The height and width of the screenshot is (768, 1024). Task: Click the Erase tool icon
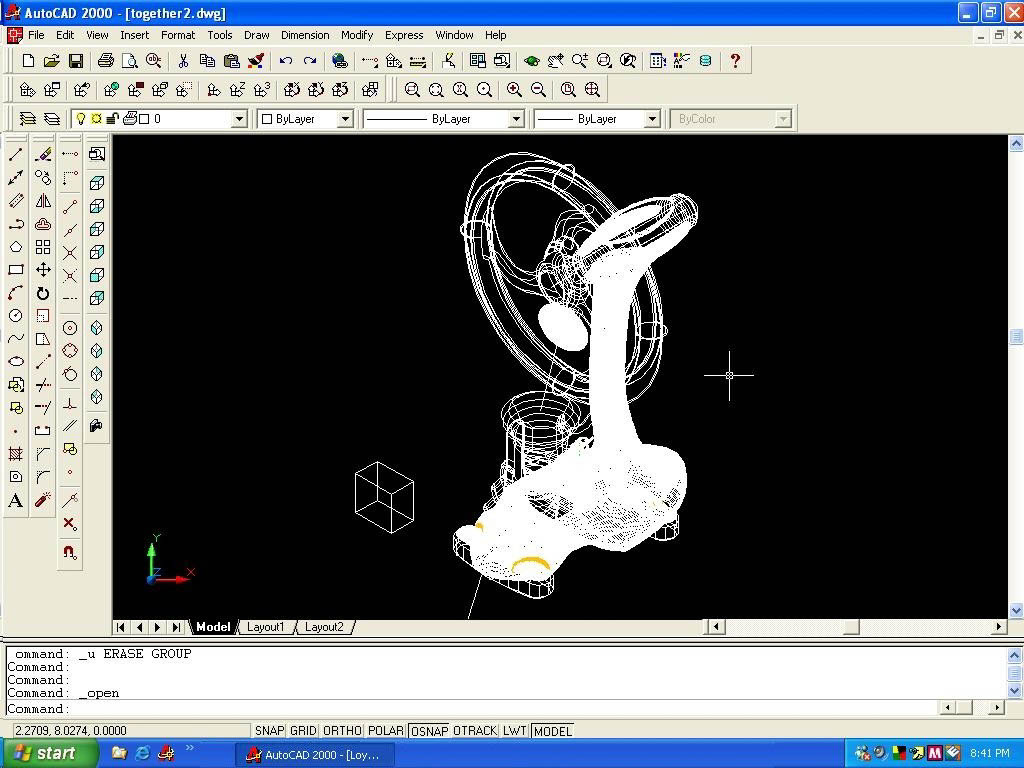point(43,154)
